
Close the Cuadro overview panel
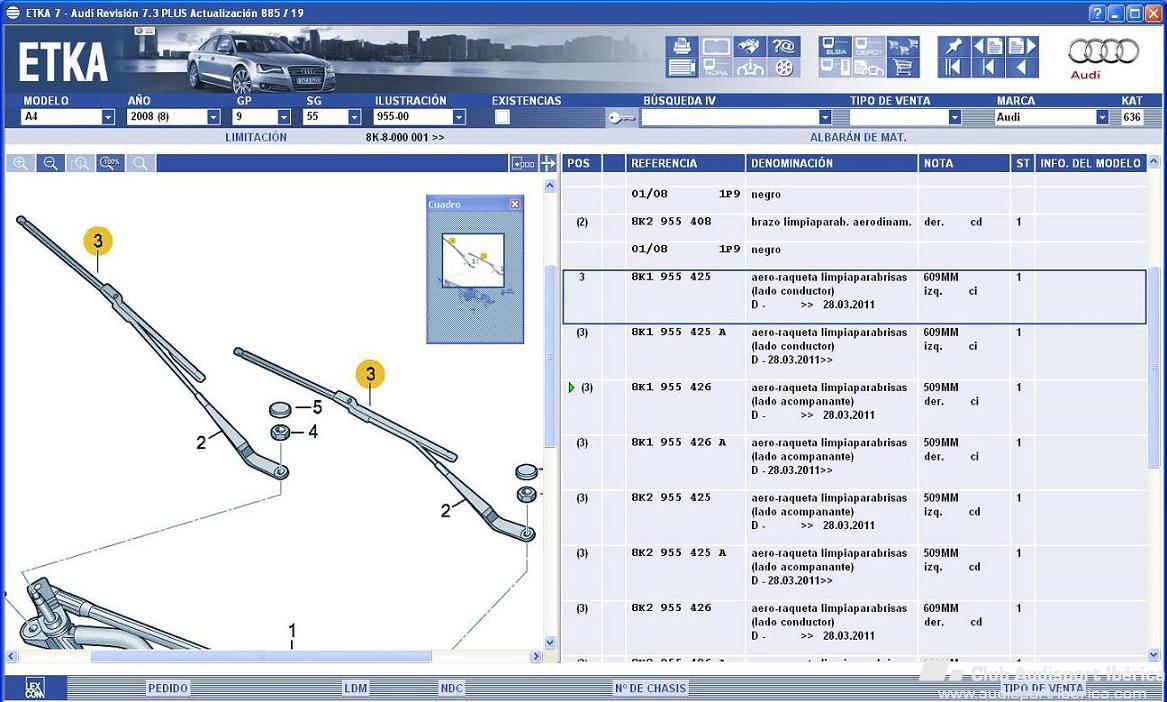click(515, 204)
